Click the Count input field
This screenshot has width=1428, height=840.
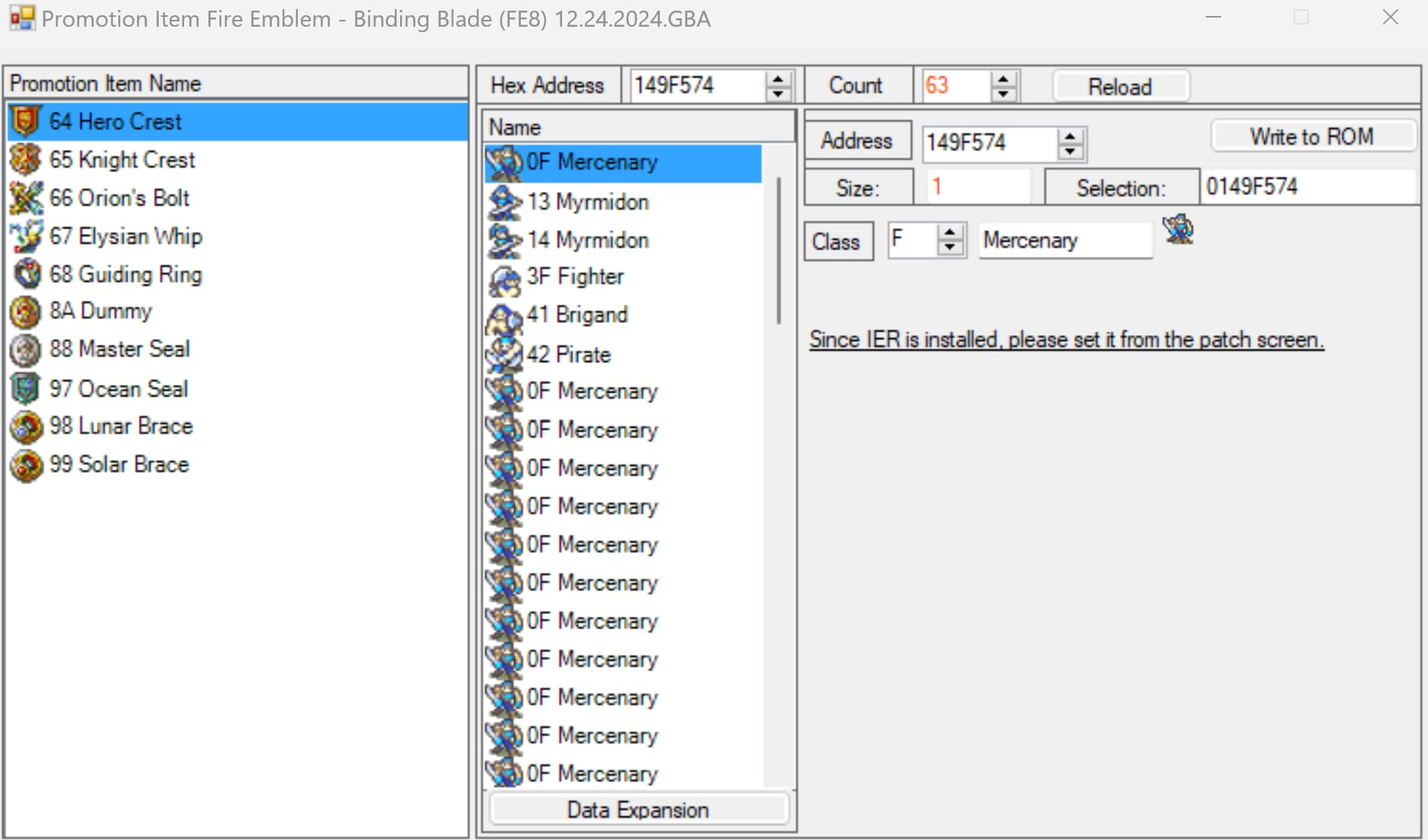point(955,85)
